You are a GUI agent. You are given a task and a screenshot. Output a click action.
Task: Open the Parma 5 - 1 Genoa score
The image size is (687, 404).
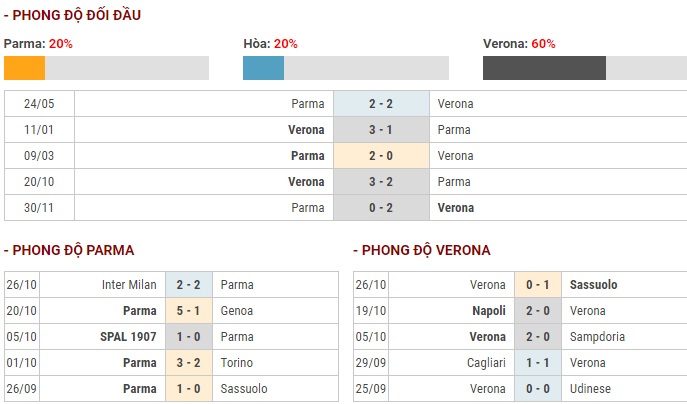point(189,311)
